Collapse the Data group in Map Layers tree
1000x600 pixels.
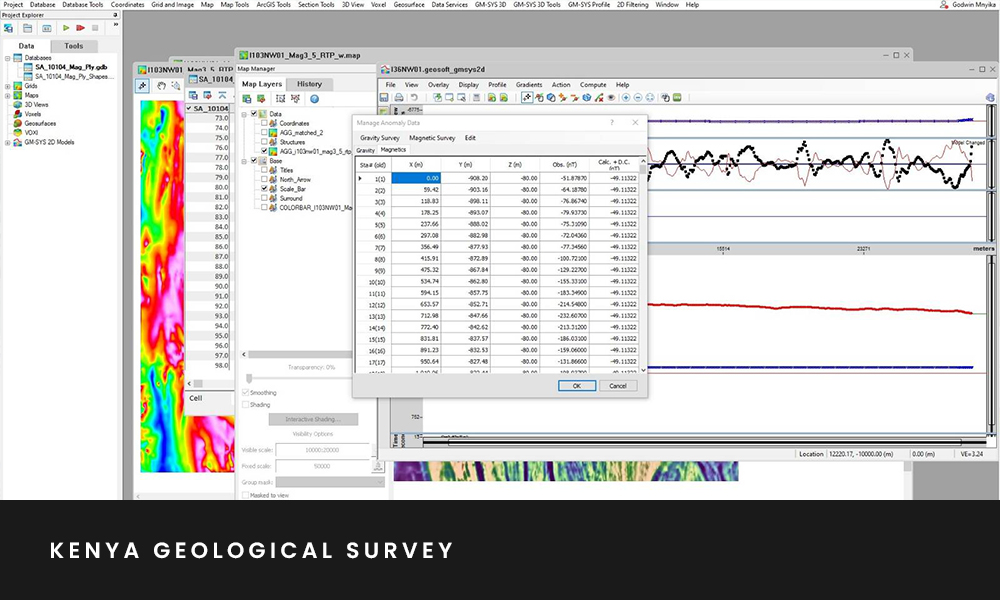coord(244,115)
